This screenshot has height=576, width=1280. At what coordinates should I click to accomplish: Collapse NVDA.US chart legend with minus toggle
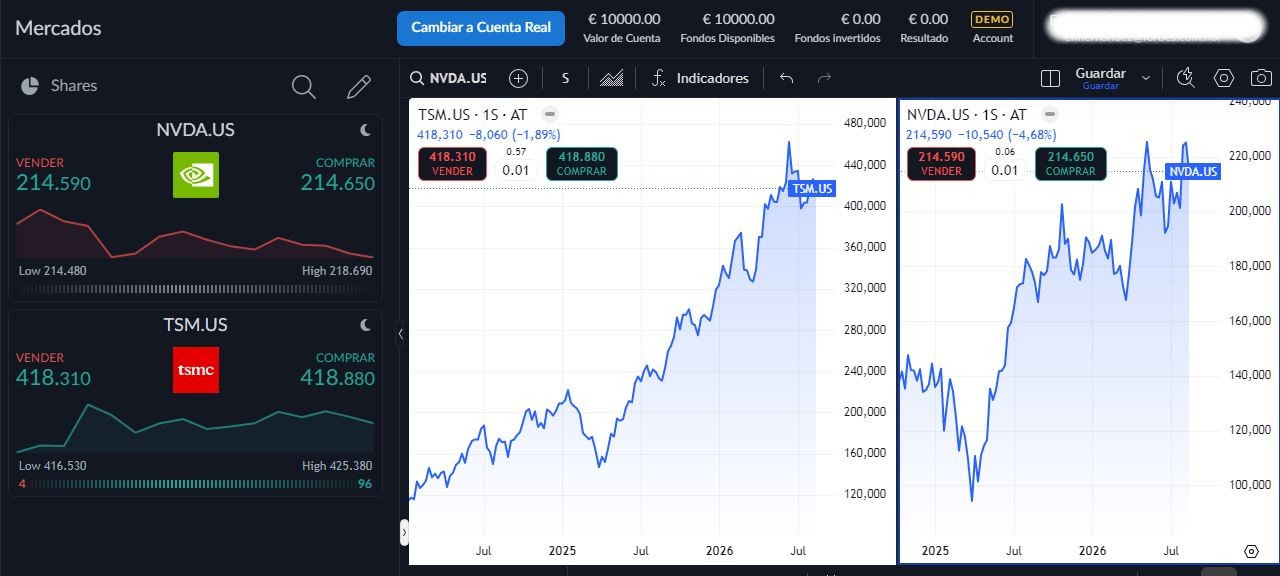point(1049,114)
